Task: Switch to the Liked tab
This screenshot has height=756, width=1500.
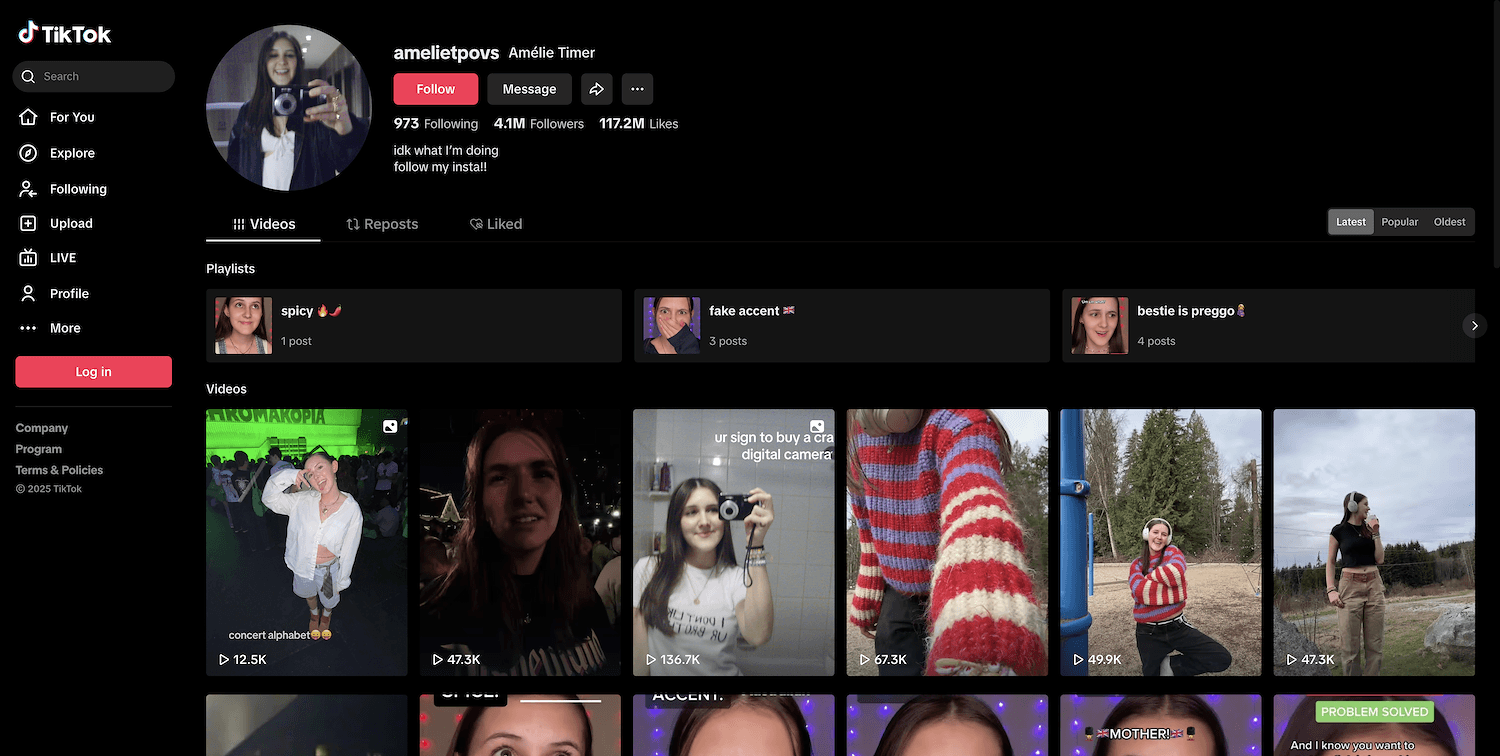Action: click(496, 224)
